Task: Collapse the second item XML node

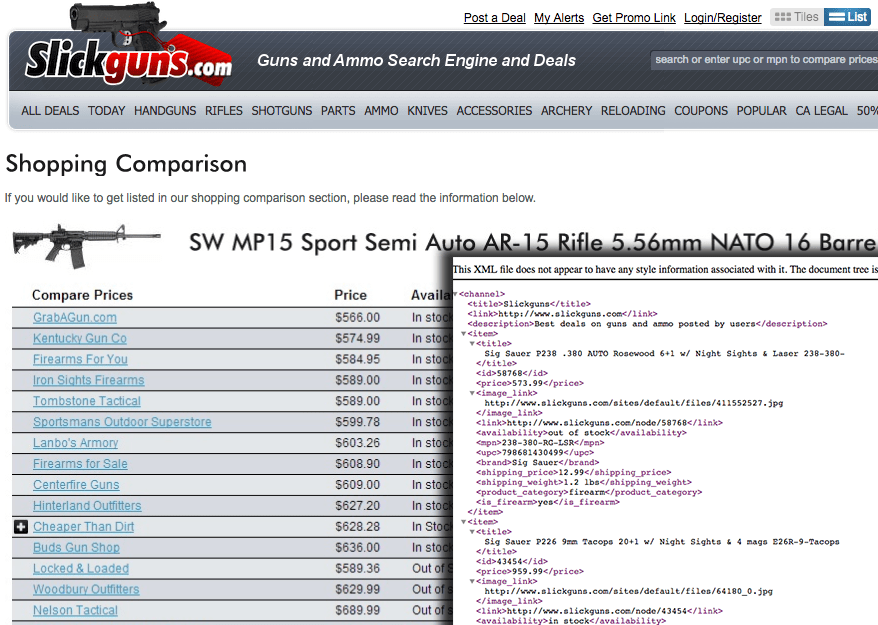Action: pyautogui.click(x=464, y=522)
